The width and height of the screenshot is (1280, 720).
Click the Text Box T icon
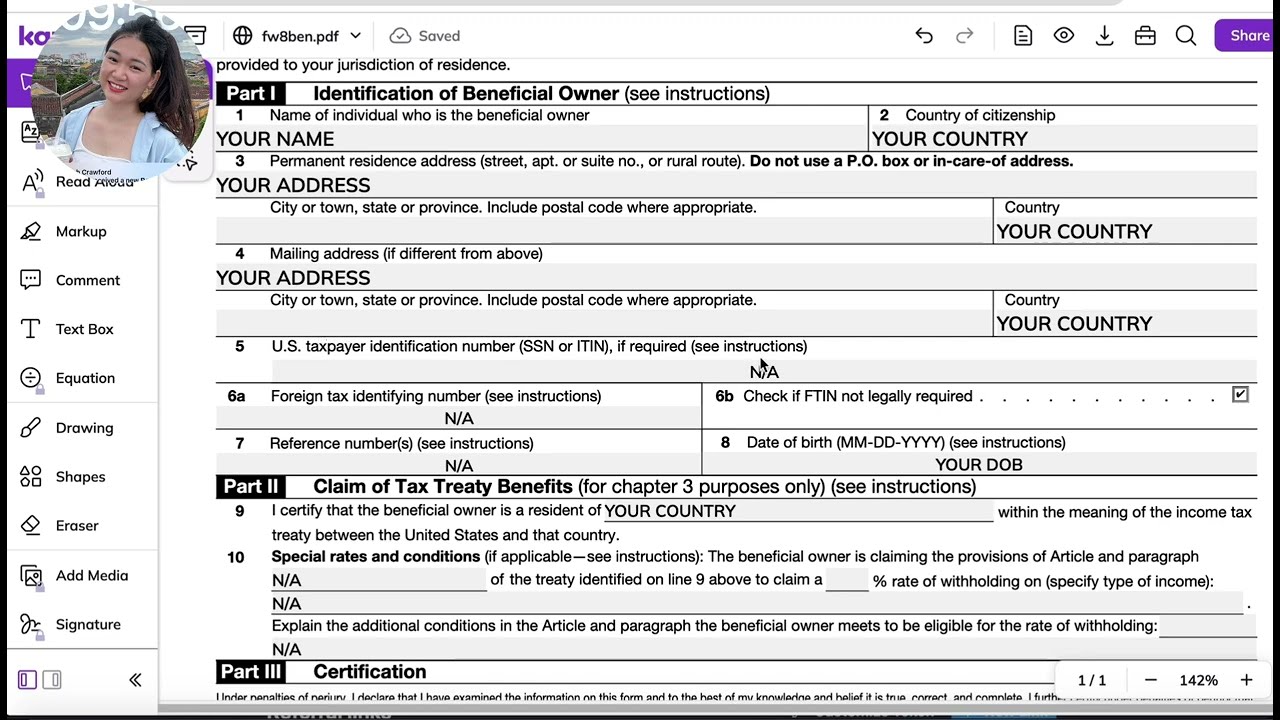31,329
